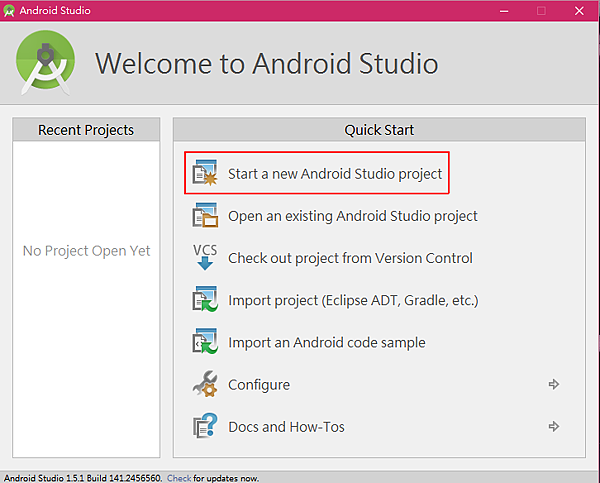This screenshot has width=600, height=483.
Task: Select Check out project from Version Control
Action: (x=350, y=258)
